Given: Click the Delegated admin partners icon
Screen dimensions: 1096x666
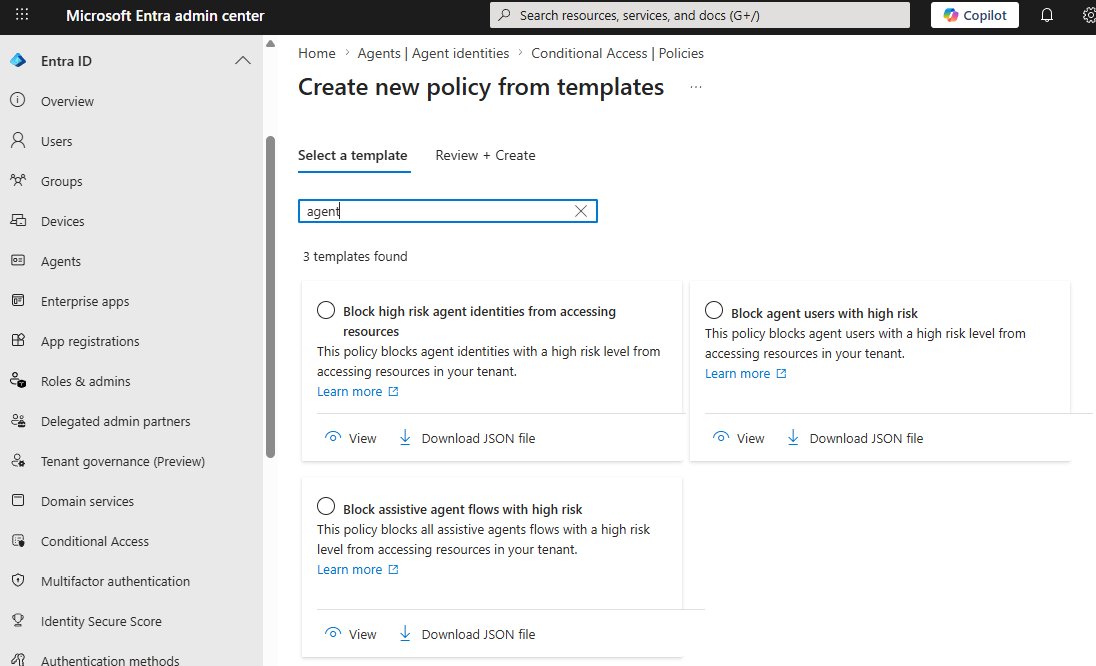Looking at the screenshot, I should click(18, 421).
